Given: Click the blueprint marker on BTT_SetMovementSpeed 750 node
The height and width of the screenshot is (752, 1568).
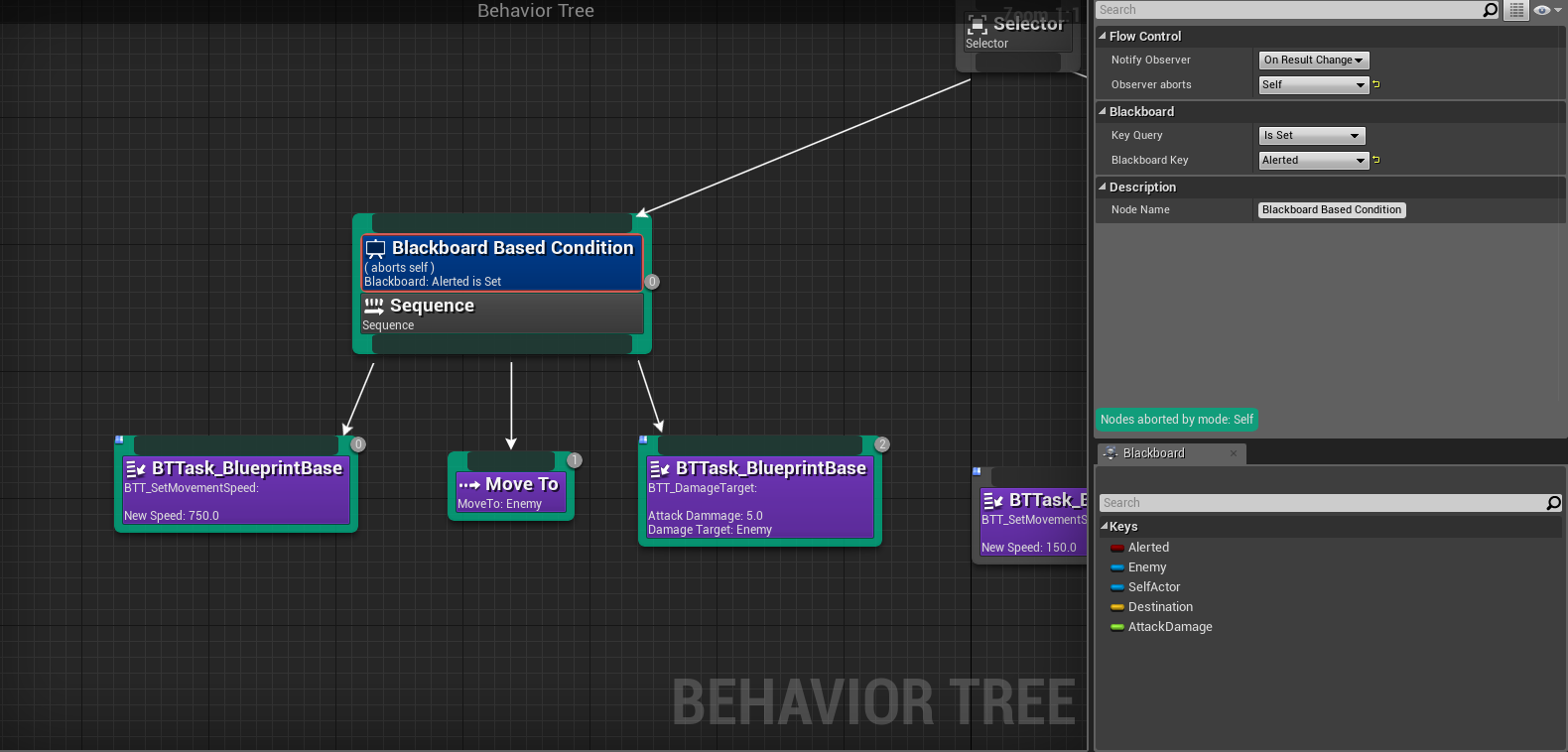Looking at the screenshot, I should [119, 439].
